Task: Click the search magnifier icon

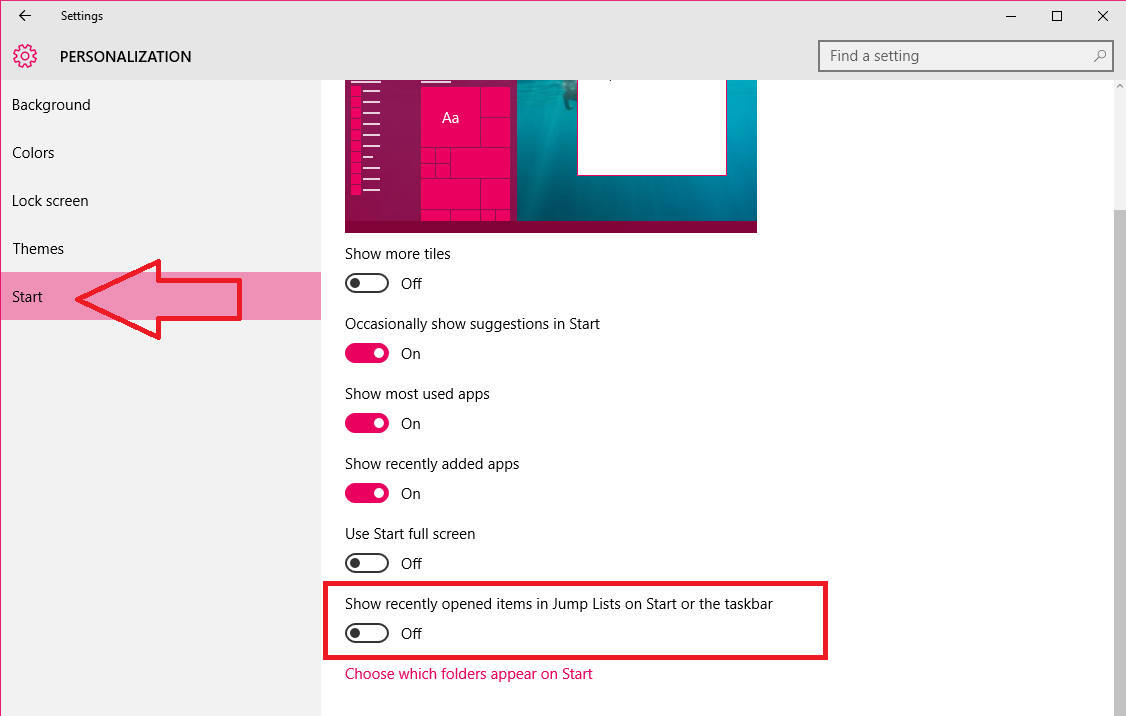Action: coord(1098,55)
